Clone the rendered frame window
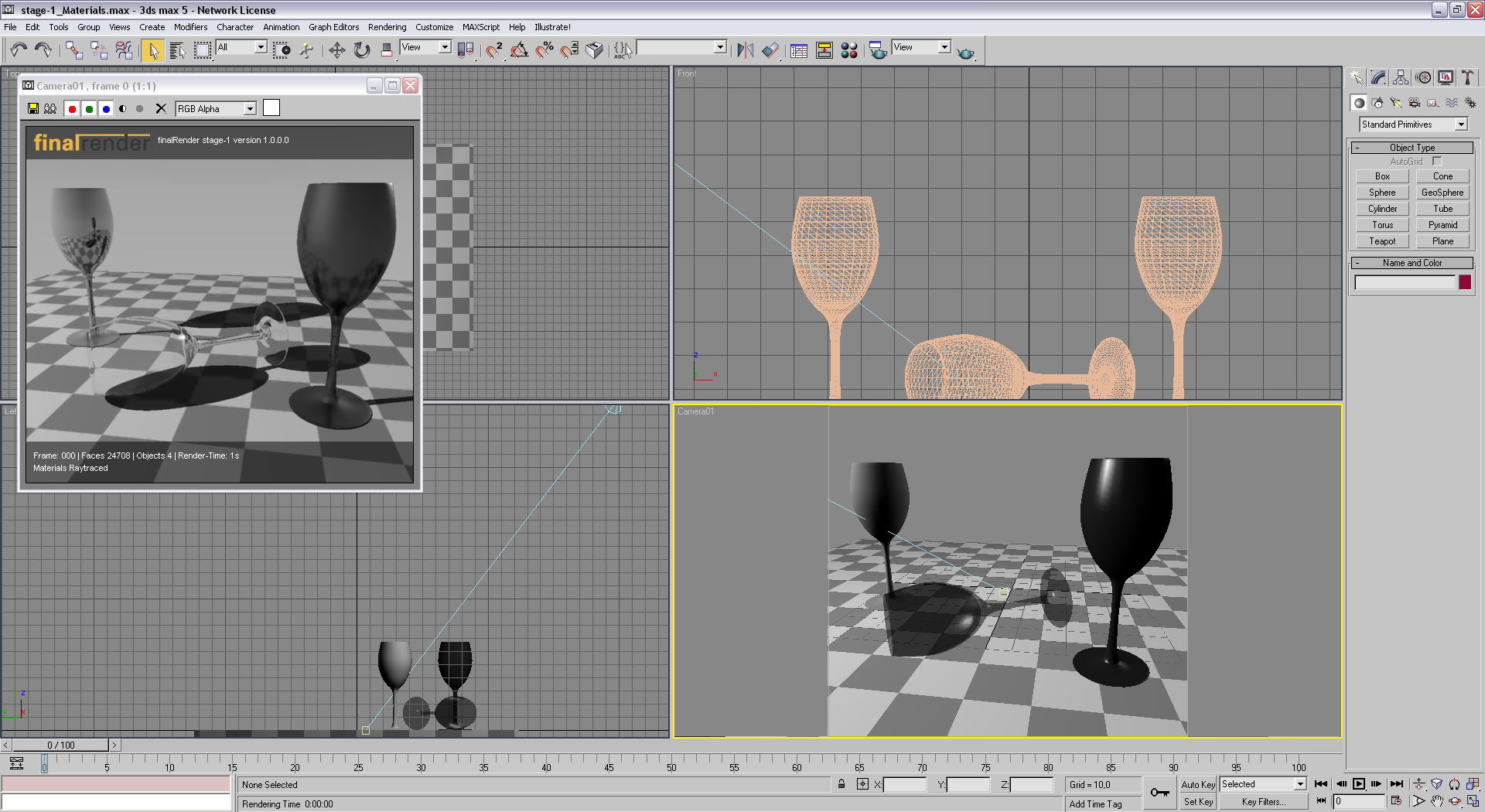Viewport: 1485px width, 812px height. point(50,108)
